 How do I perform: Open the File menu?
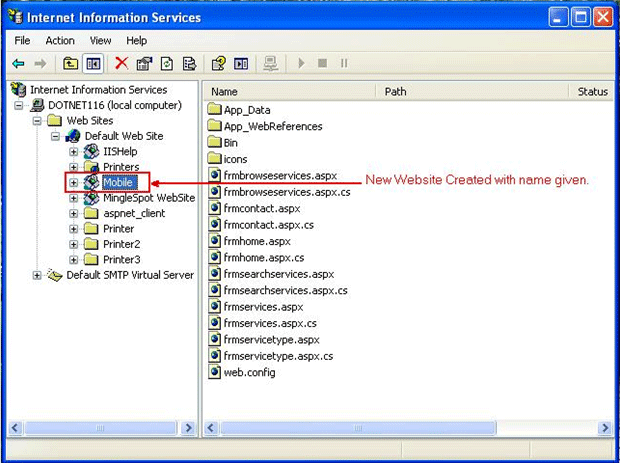22,40
